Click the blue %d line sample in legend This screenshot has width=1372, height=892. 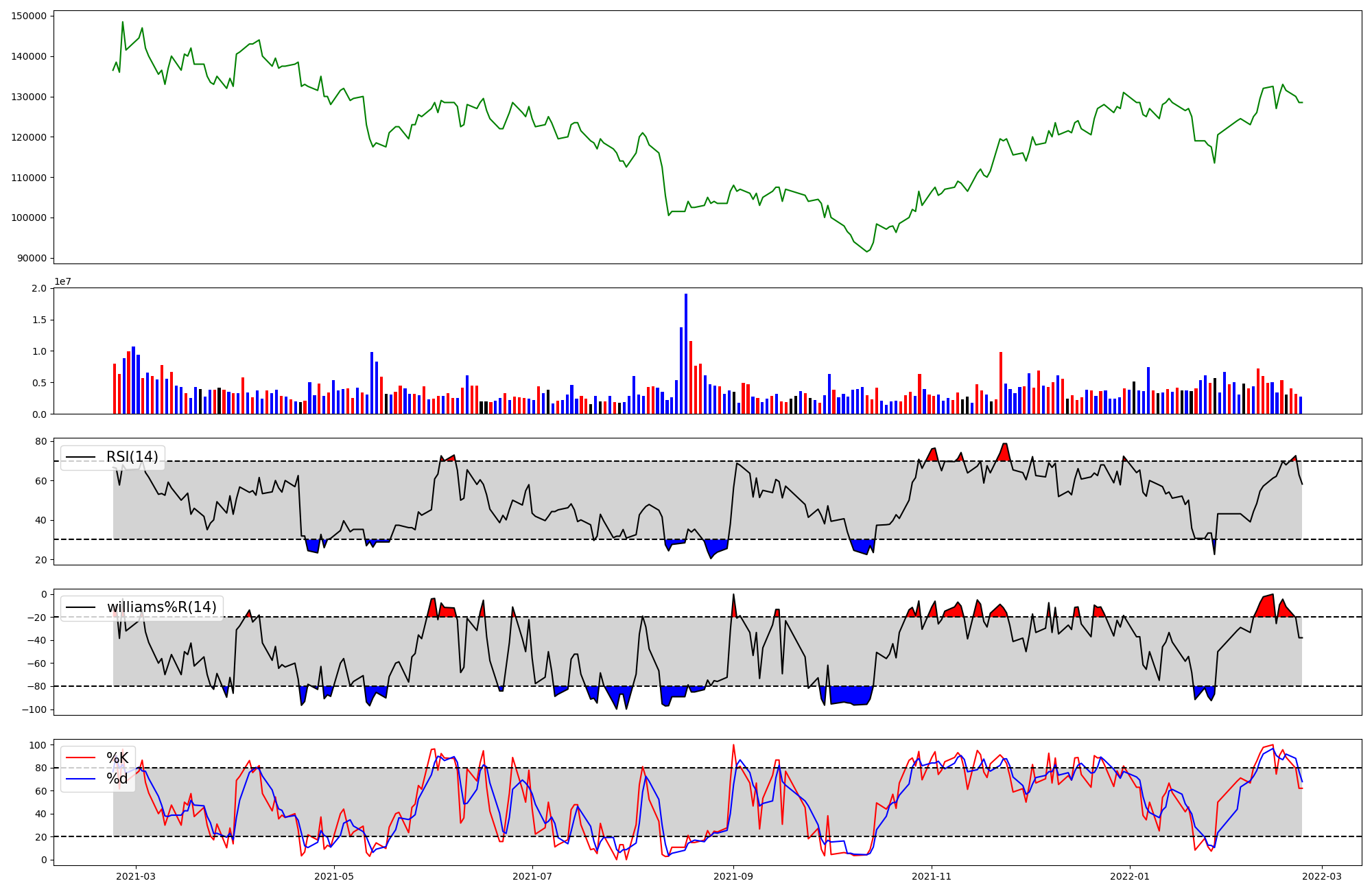(x=80, y=779)
